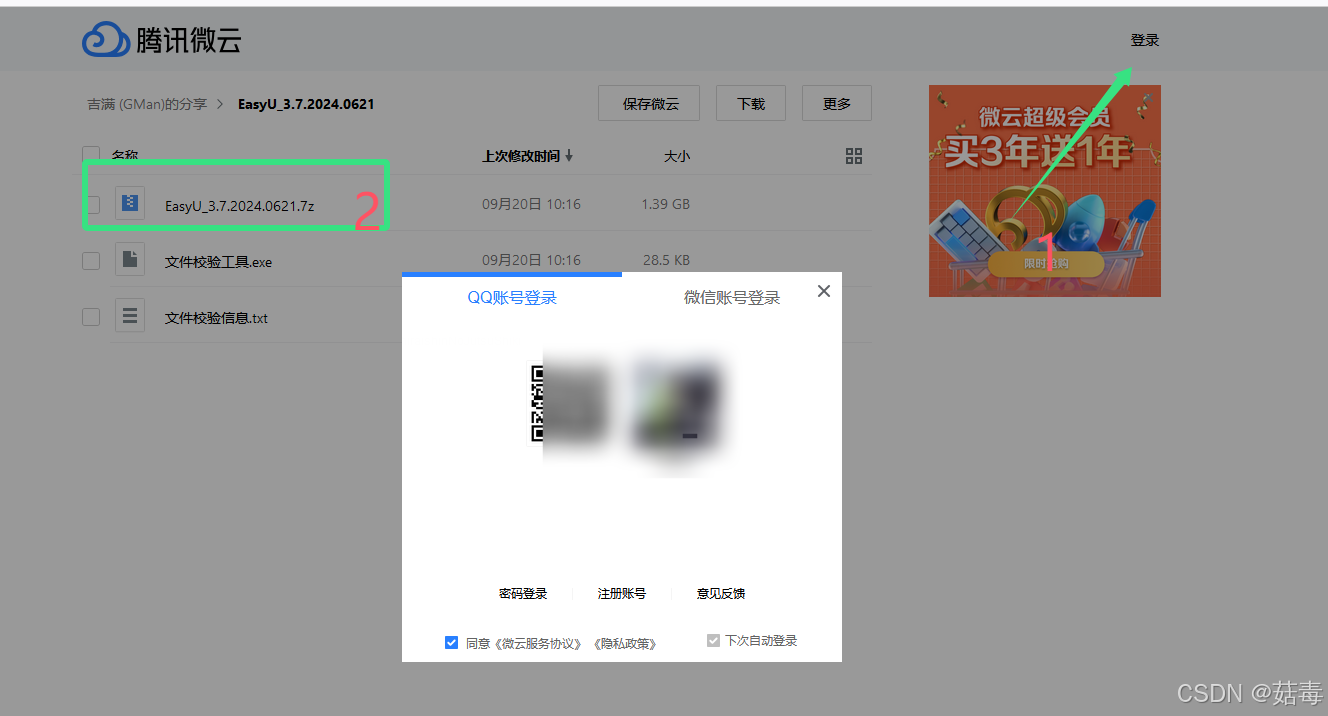Viewport: 1328px width, 716px height.
Task: Click 意见反馈 link
Action: tap(721, 594)
